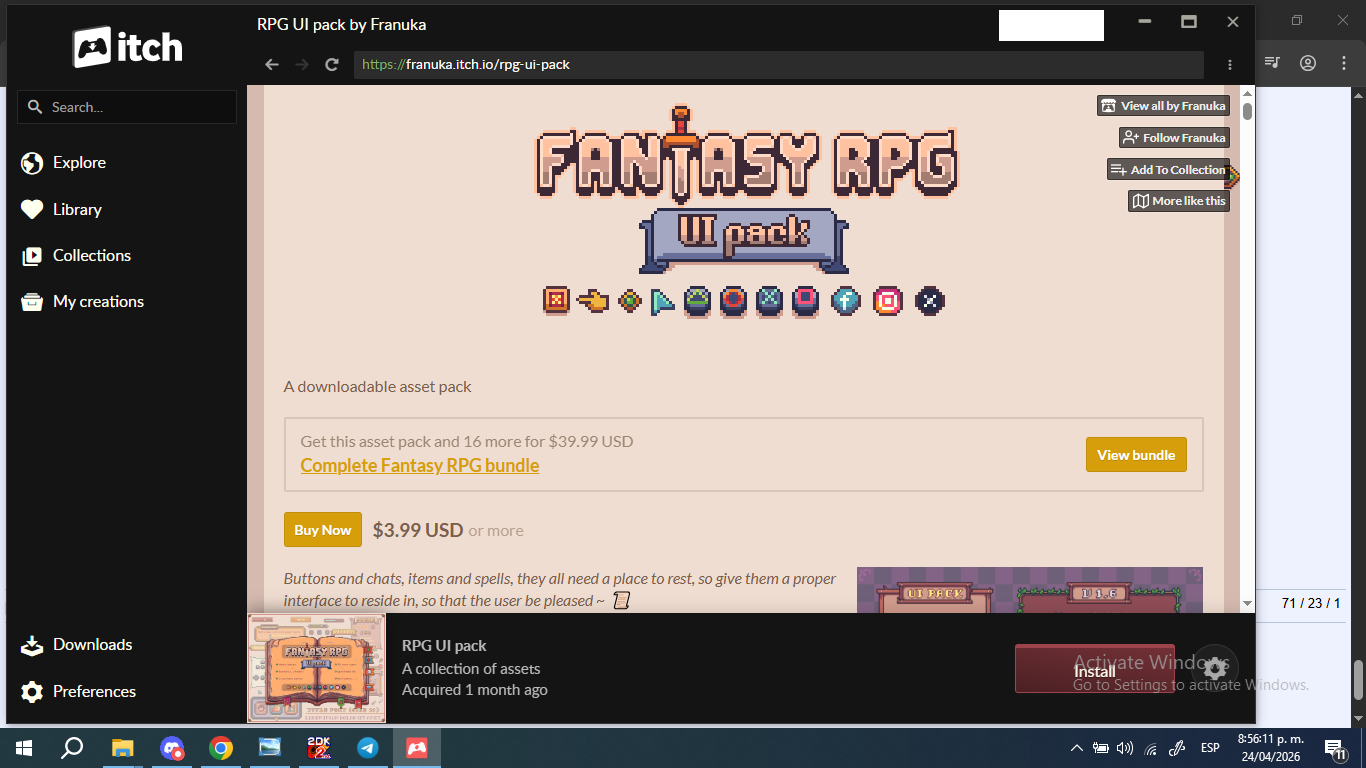
Task: Click the restore button of the background Chrome window
Action: tap(1297, 20)
